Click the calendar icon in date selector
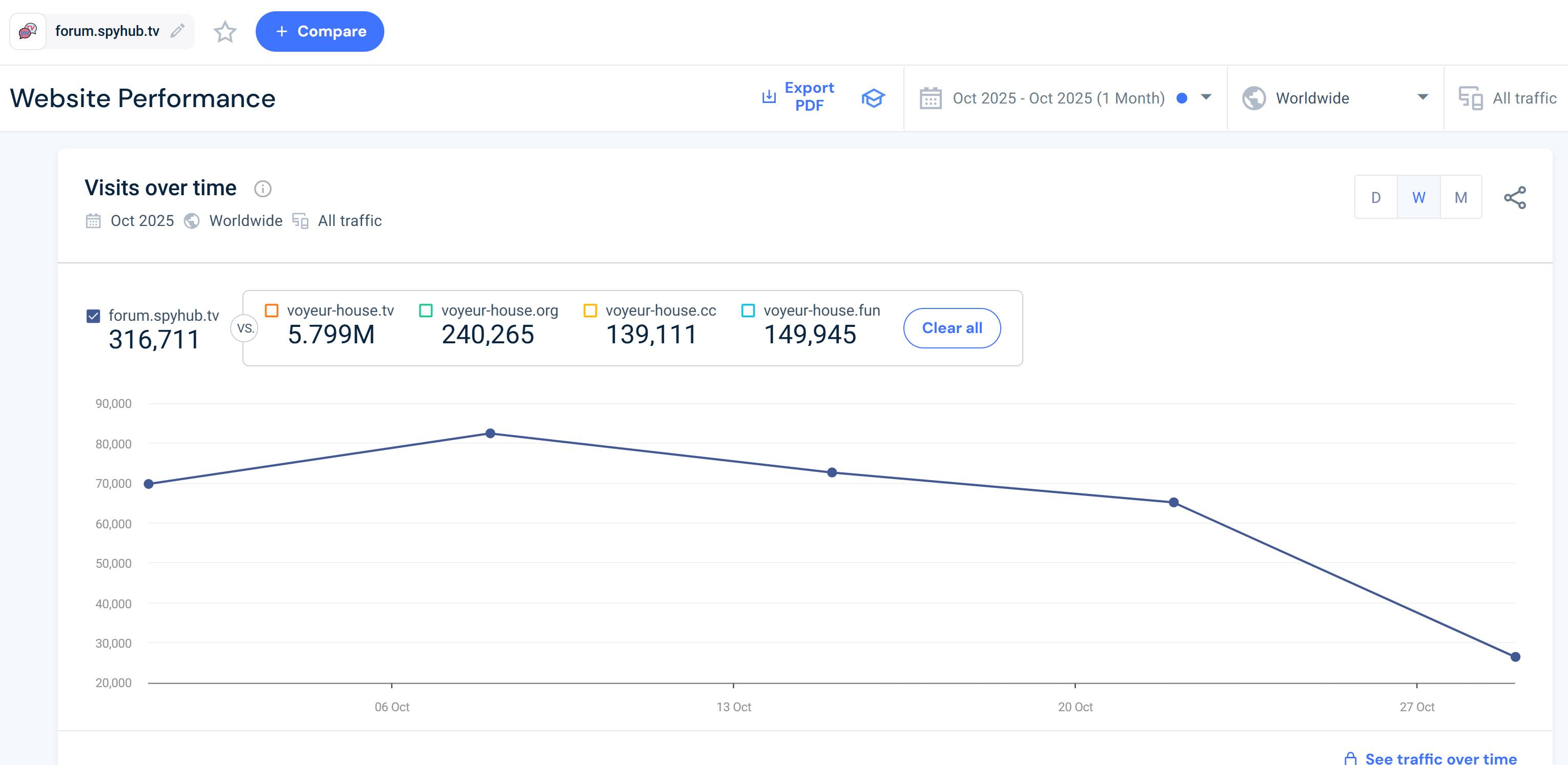1568x765 pixels. pyautogui.click(x=930, y=98)
